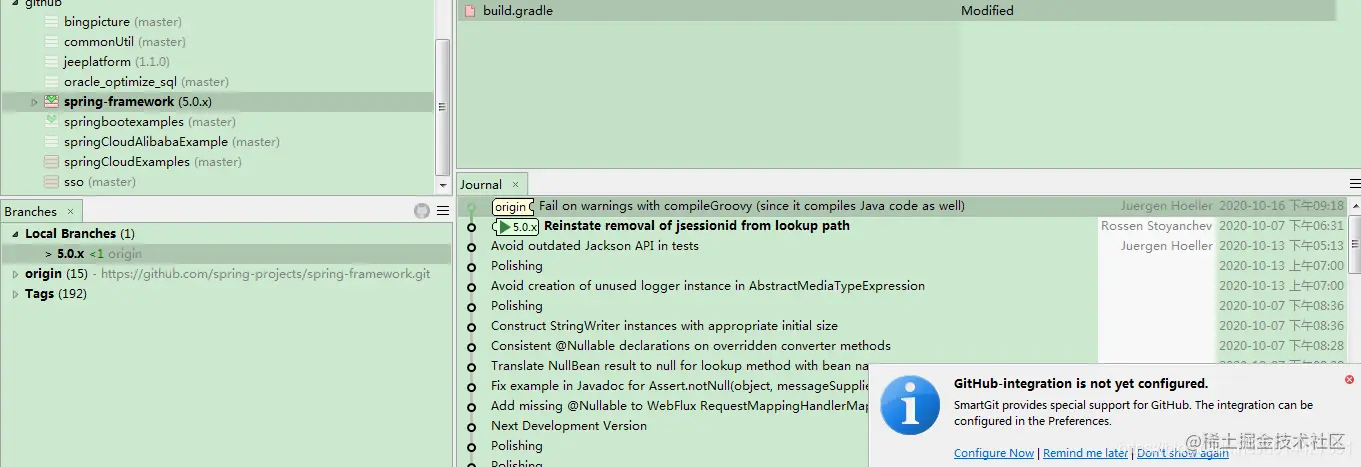Select the springCloudAlibabaExample repository
1361x467 pixels.
click(146, 142)
